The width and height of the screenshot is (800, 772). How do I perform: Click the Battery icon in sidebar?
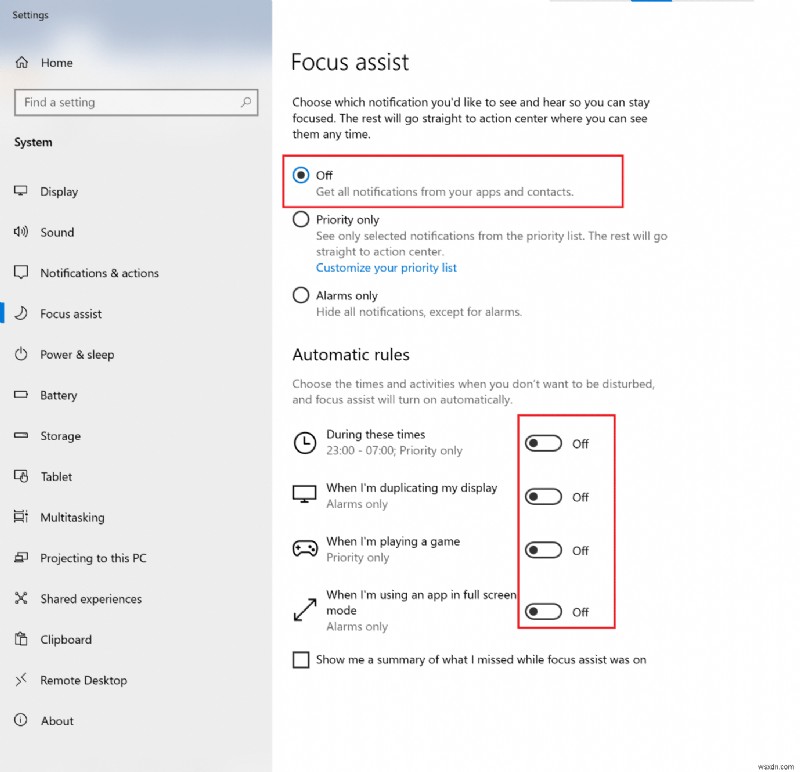[x=21, y=395]
